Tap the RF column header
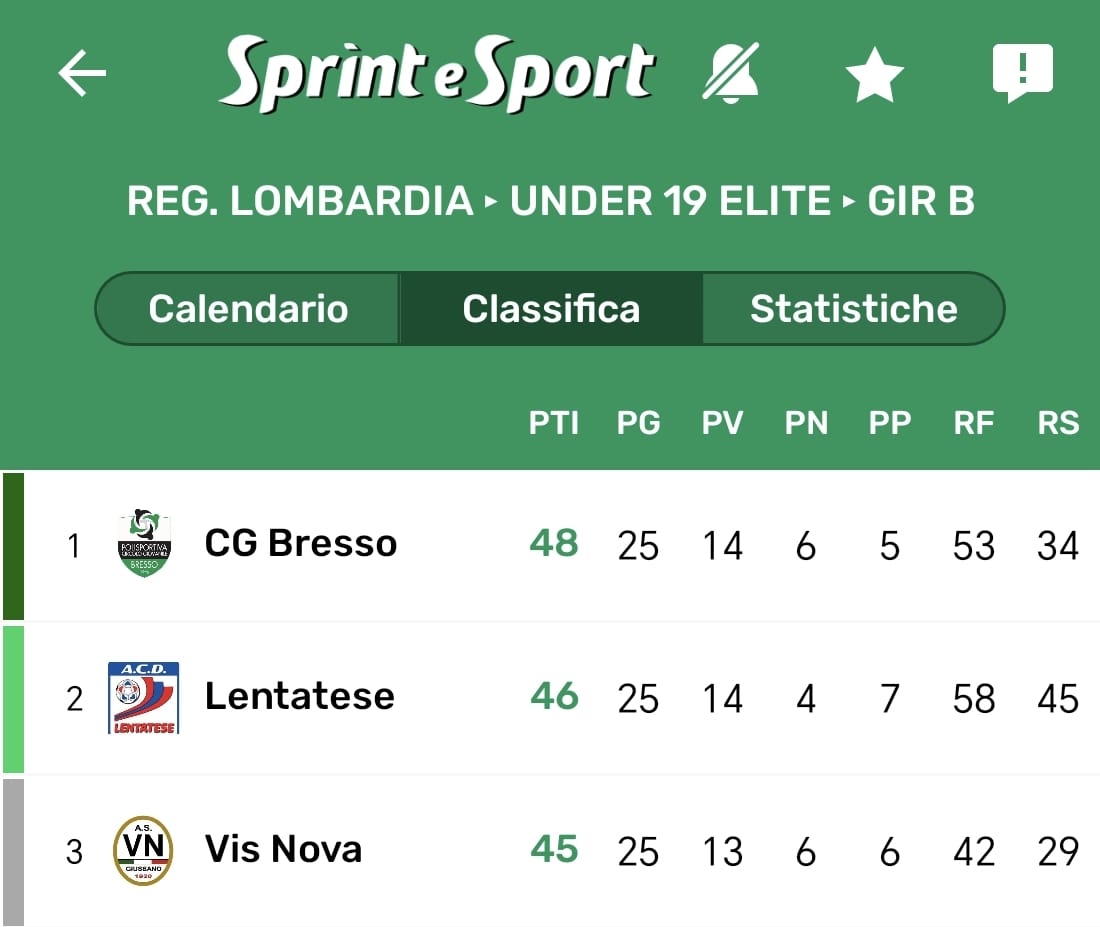Image resolution: width=1100 pixels, height=927 pixels. click(973, 423)
